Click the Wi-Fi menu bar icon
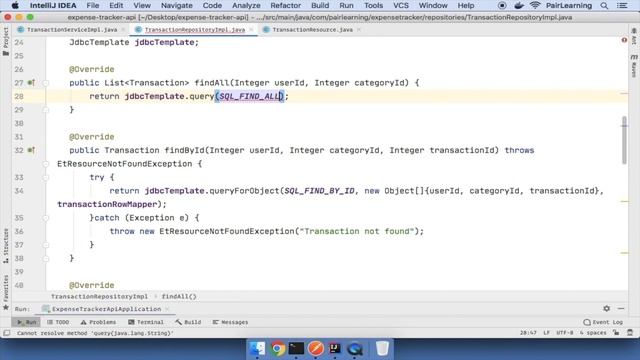The height and width of the screenshot is (360, 640). (x=535, y=6)
